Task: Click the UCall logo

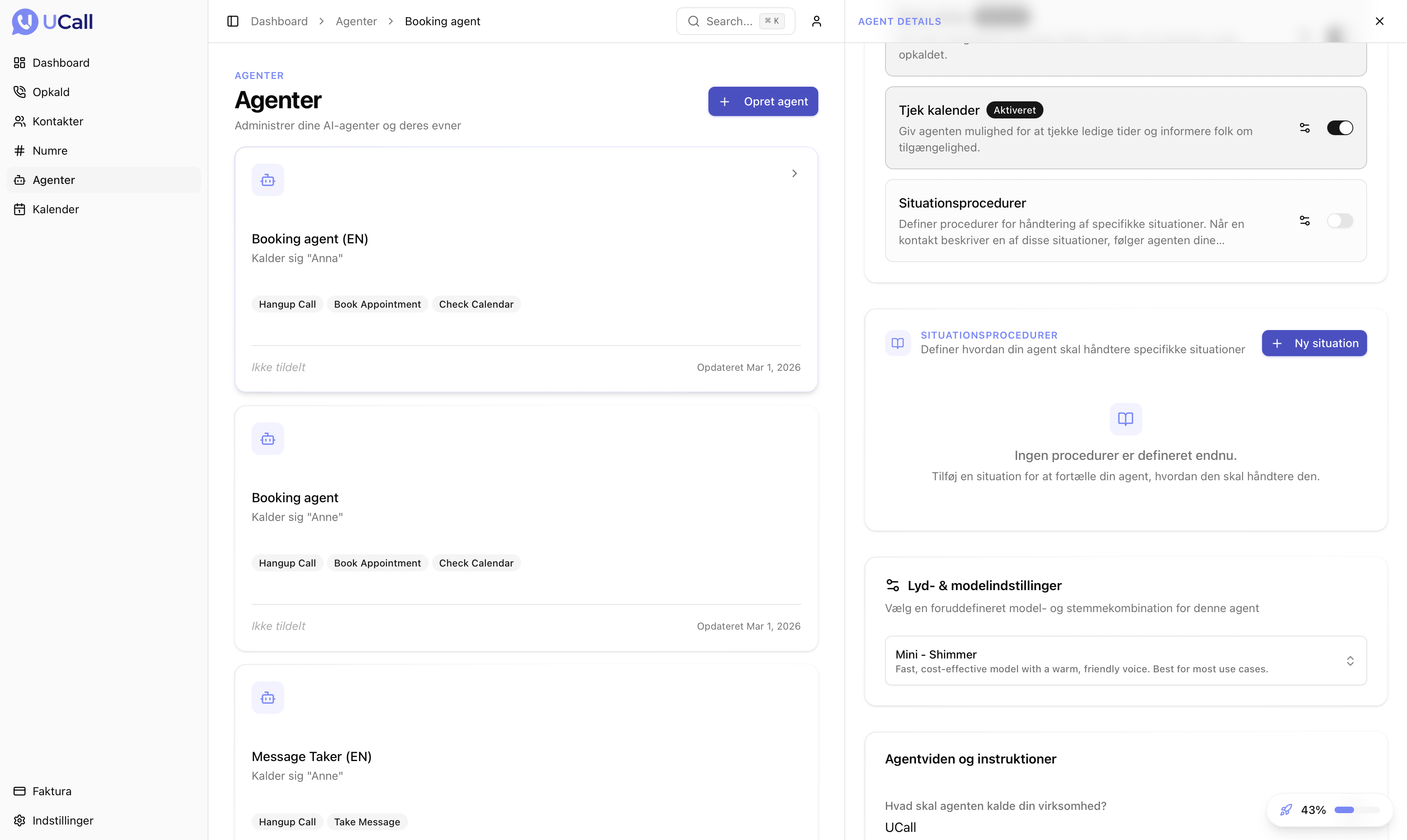Action: [x=52, y=22]
